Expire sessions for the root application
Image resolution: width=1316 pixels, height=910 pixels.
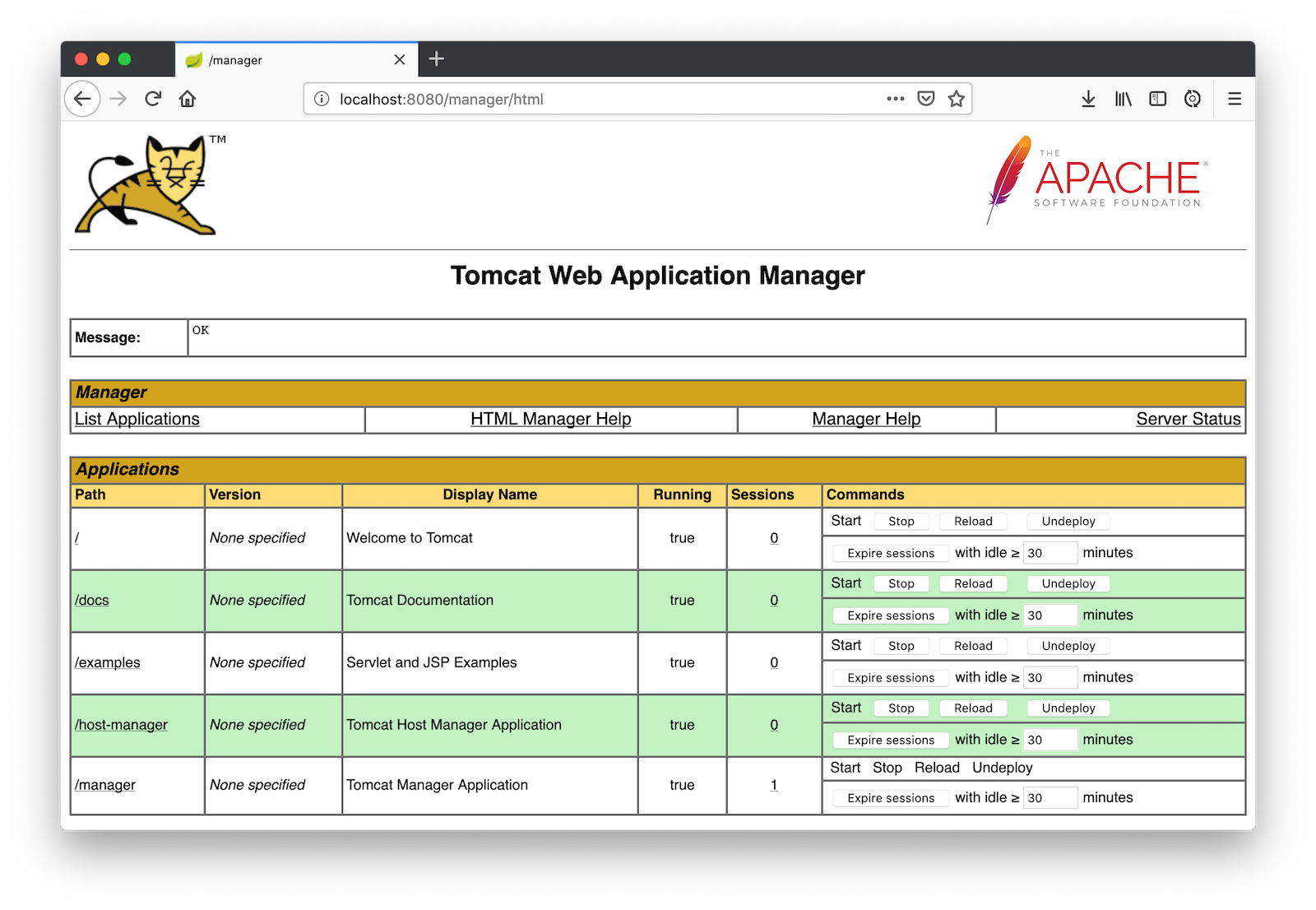[891, 553]
